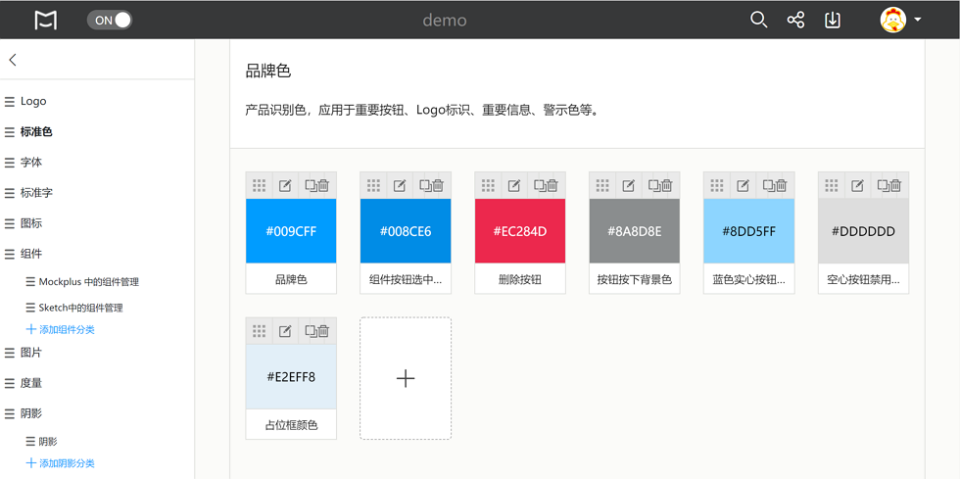
Task: Edit the #009CFF brand color card
Action: (x=285, y=185)
